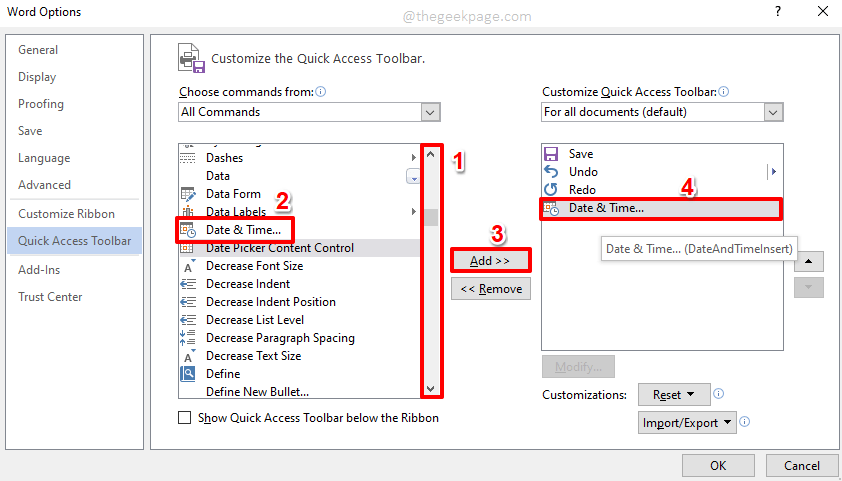The width and height of the screenshot is (842, 481).
Task: Click the Cancel button
Action: [802, 465]
